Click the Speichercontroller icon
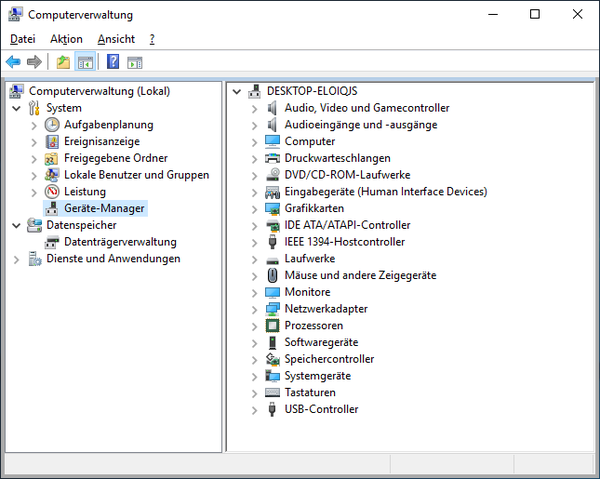 [x=272, y=359]
